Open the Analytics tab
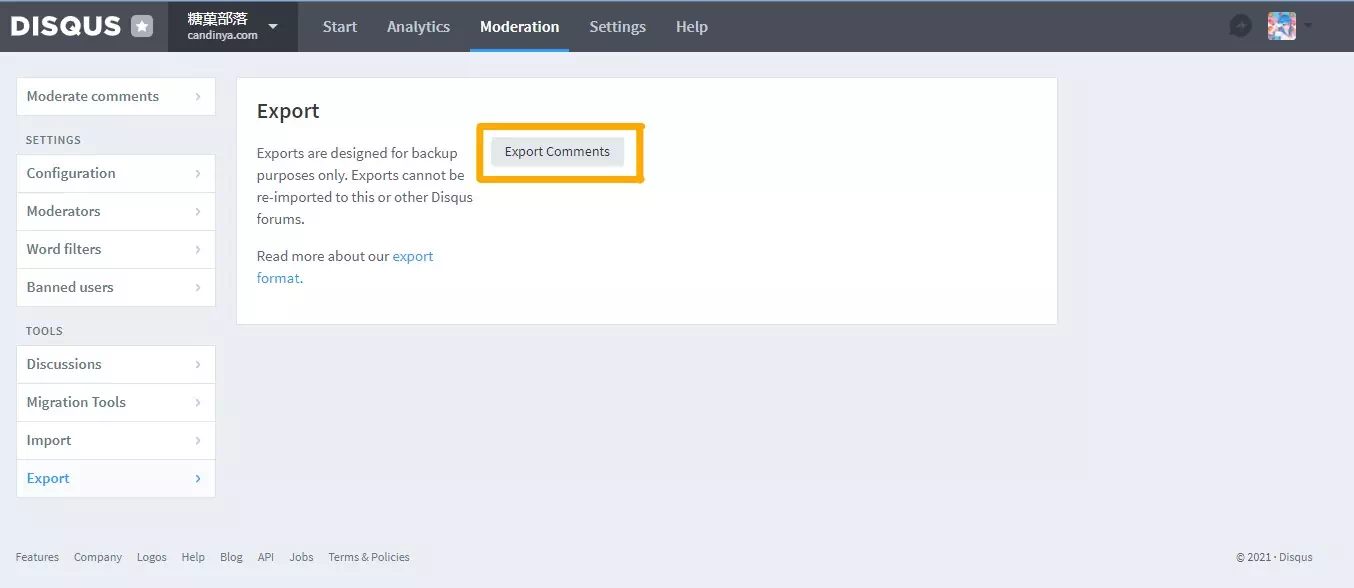The width and height of the screenshot is (1354, 588). click(418, 26)
